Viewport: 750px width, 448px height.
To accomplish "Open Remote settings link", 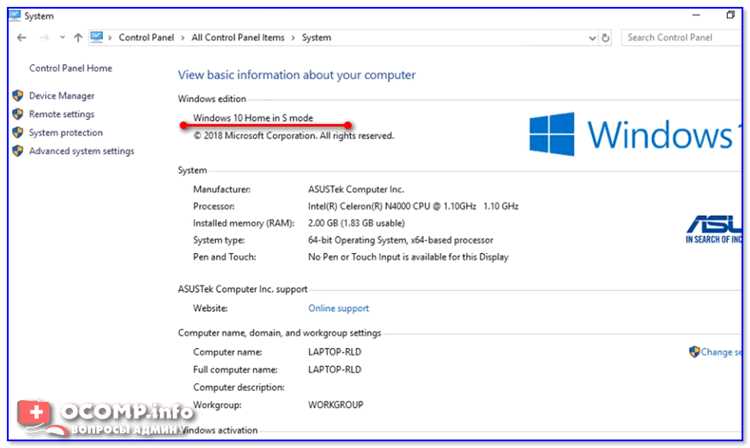I will (62, 114).
